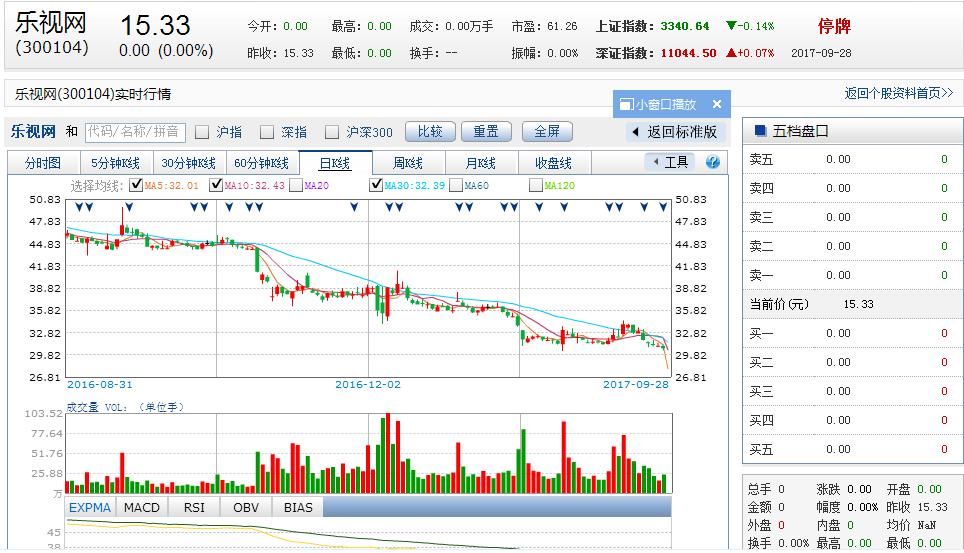This screenshot has height=553, width=964.
Task: Click the red up arrow by +0.07%
Action: click(731, 53)
